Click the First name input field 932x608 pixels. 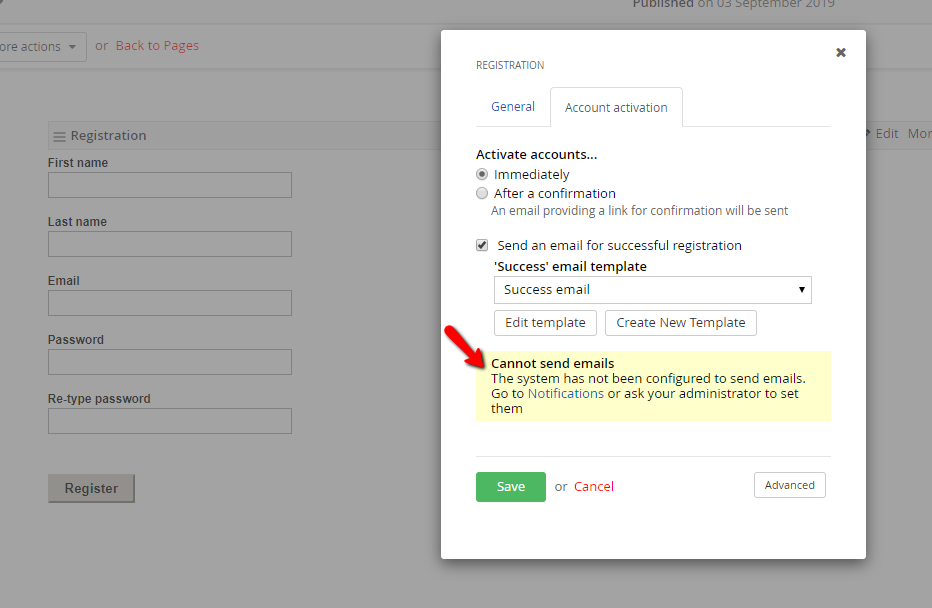click(170, 185)
